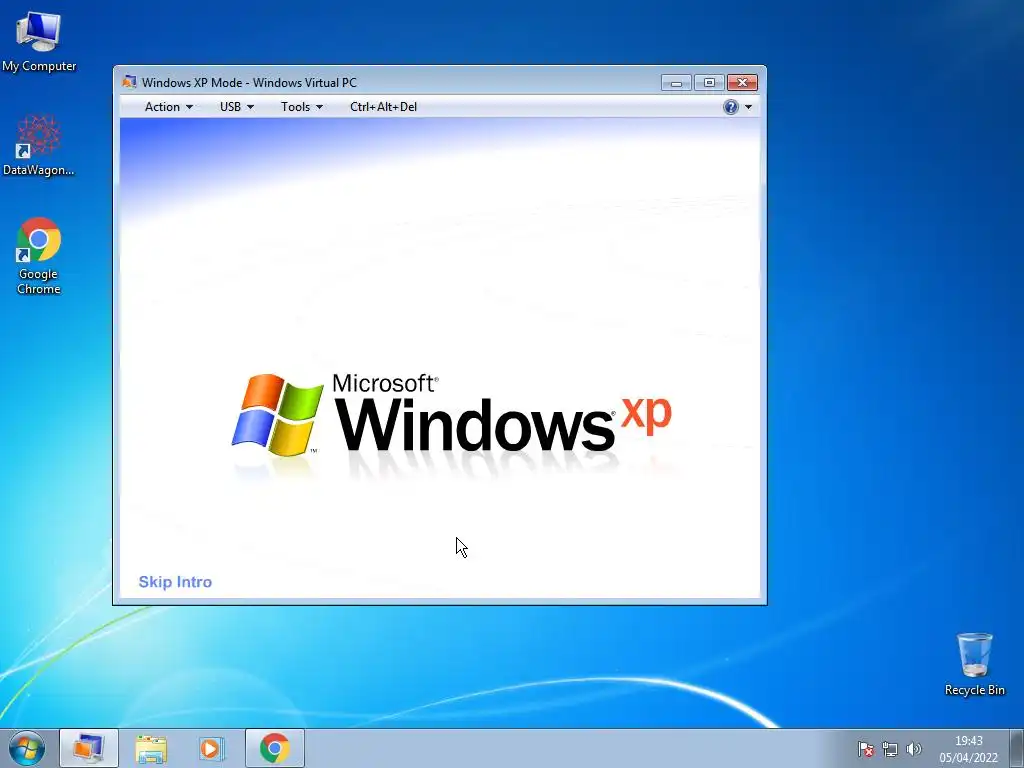The image size is (1024, 768).
Task: Select the DataWagon desktop shortcut
Action: pos(39,146)
